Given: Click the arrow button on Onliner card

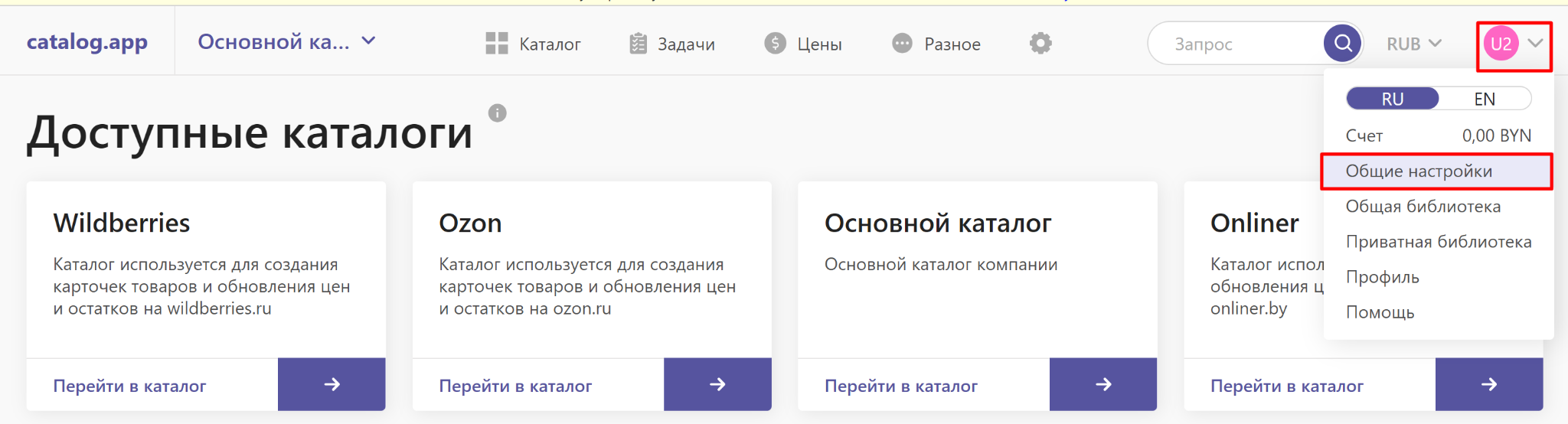Looking at the screenshot, I should coord(1489,384).
